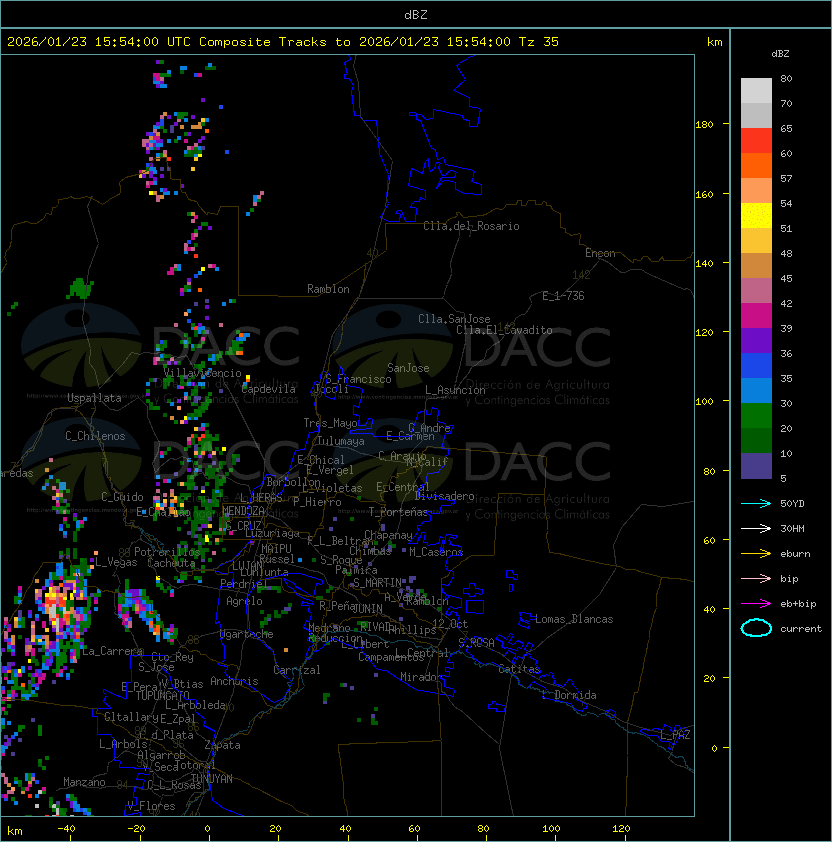Screen dimensions: 832x842
Task: Click the 'Potrerillos' map label
Action: click(x=167, y=552)
